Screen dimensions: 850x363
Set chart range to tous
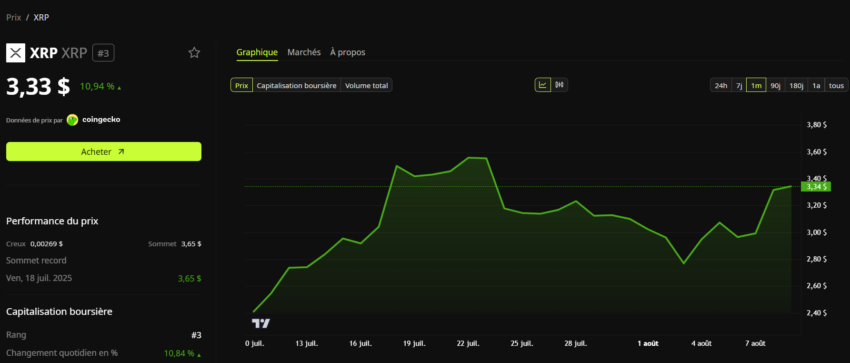click(836, 86)
